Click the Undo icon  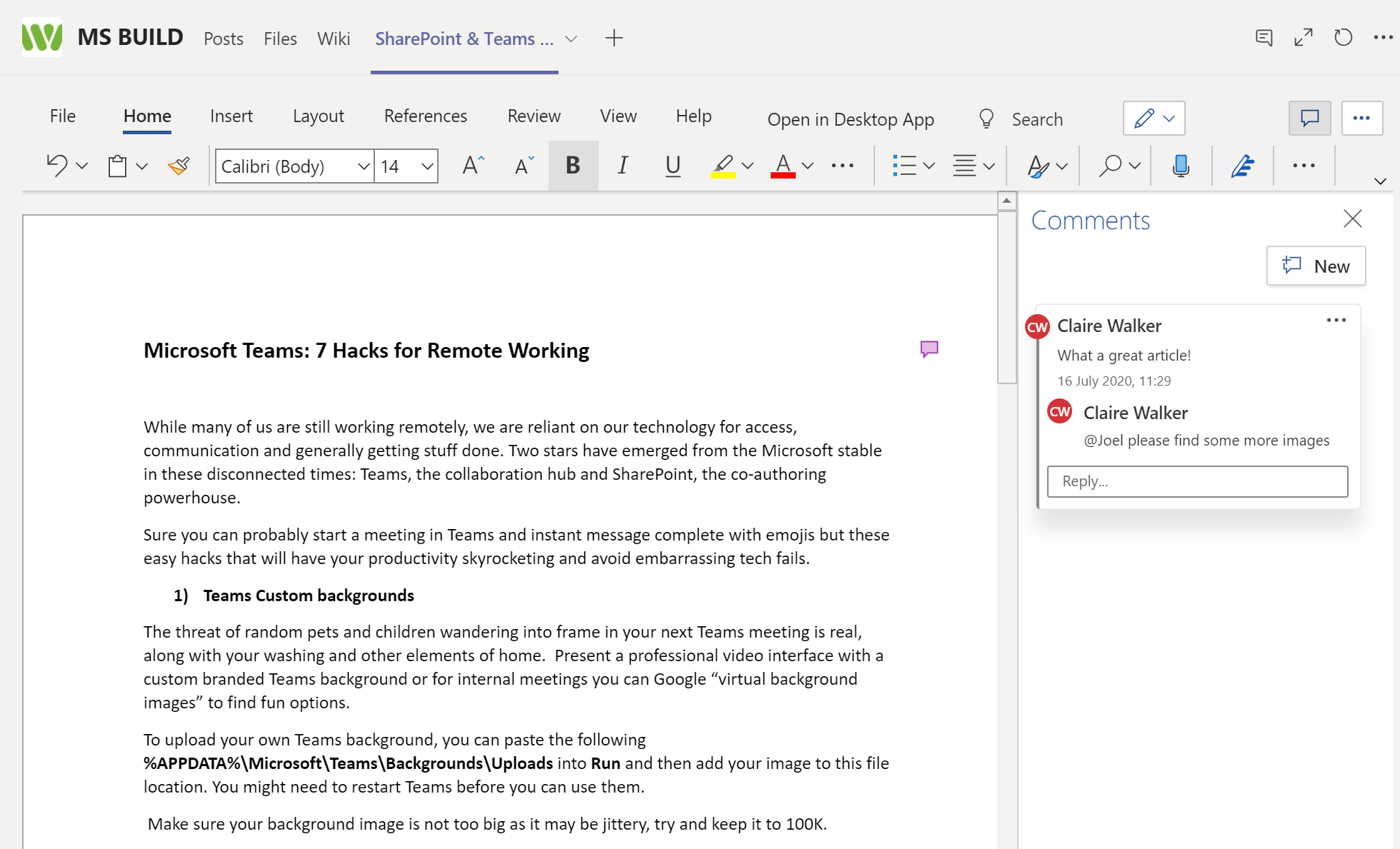pos(57,166)
